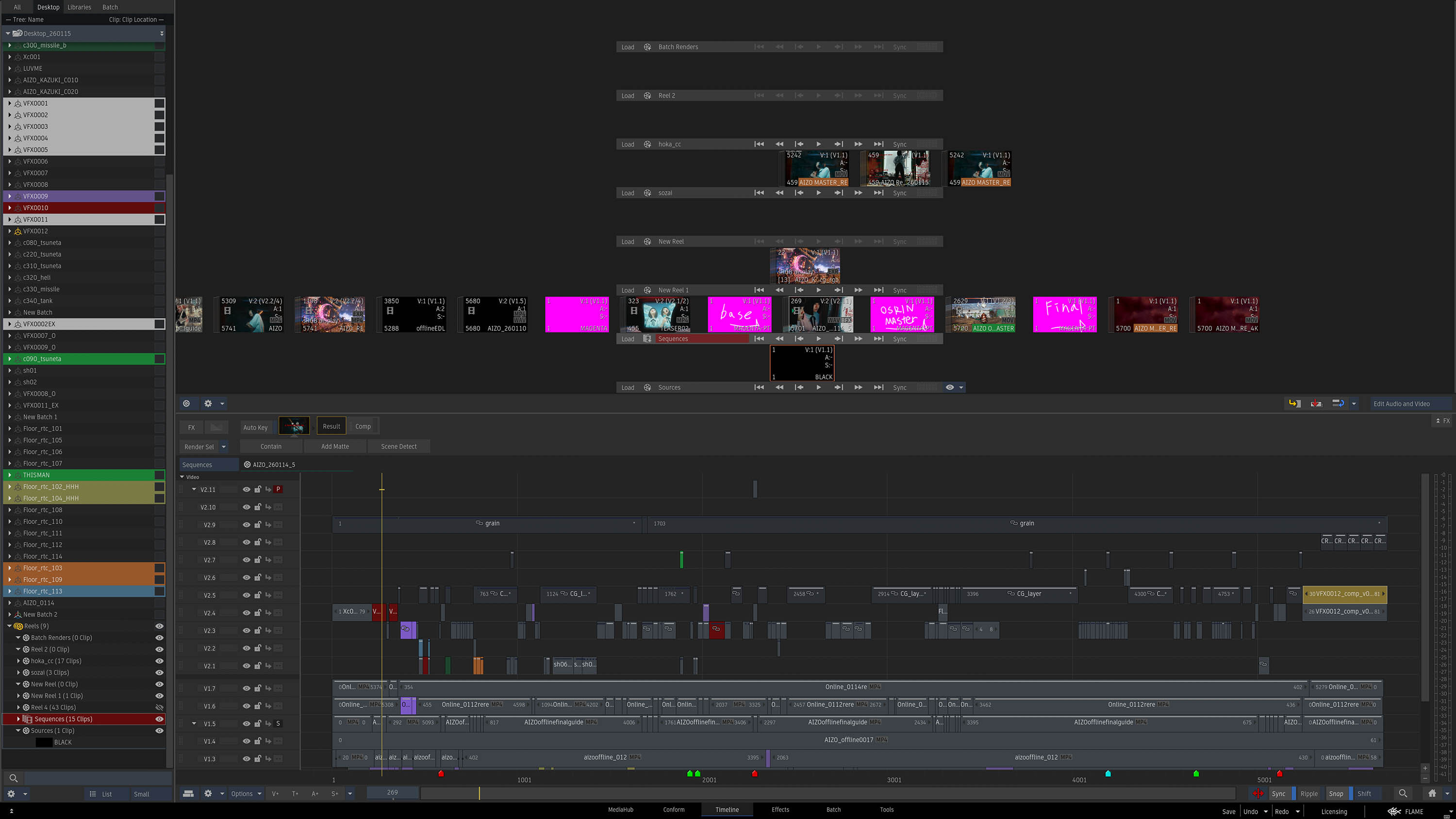Click the Add Matte button

[334, 446]
